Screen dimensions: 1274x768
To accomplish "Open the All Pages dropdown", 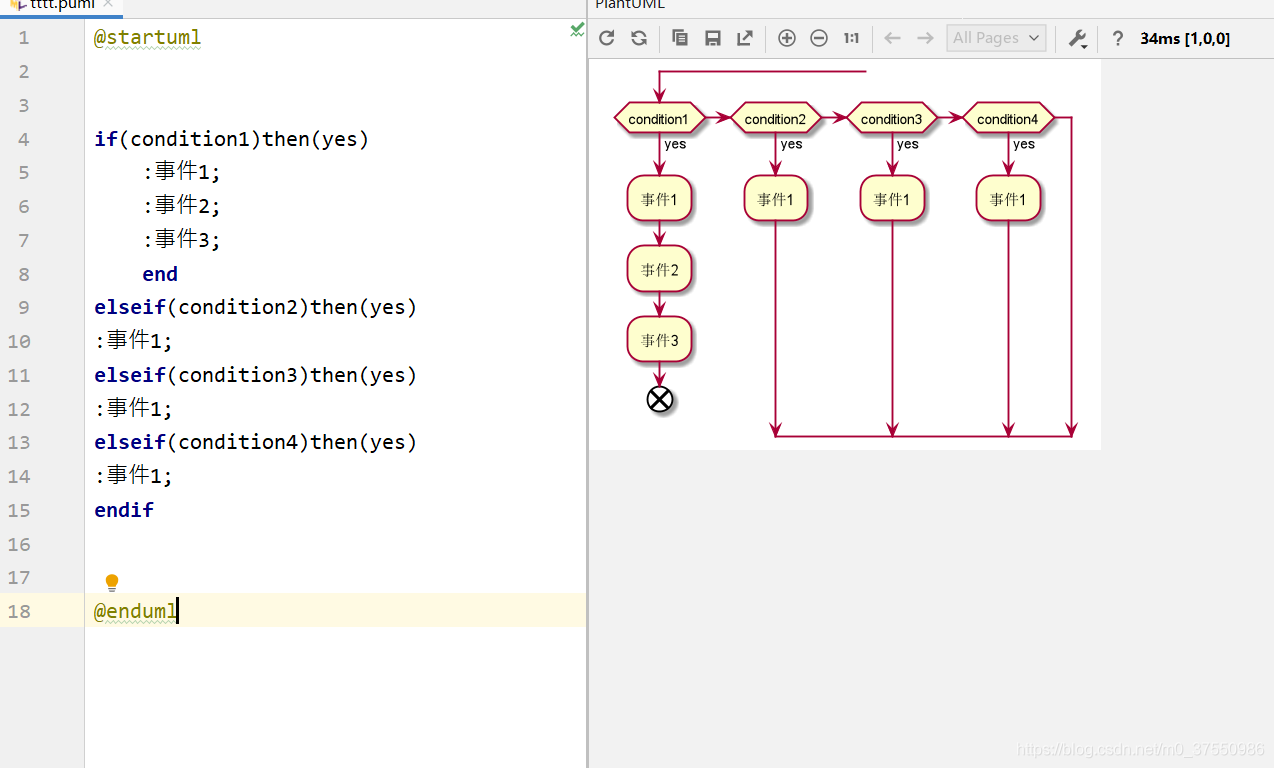I will (x=996, y=38).
